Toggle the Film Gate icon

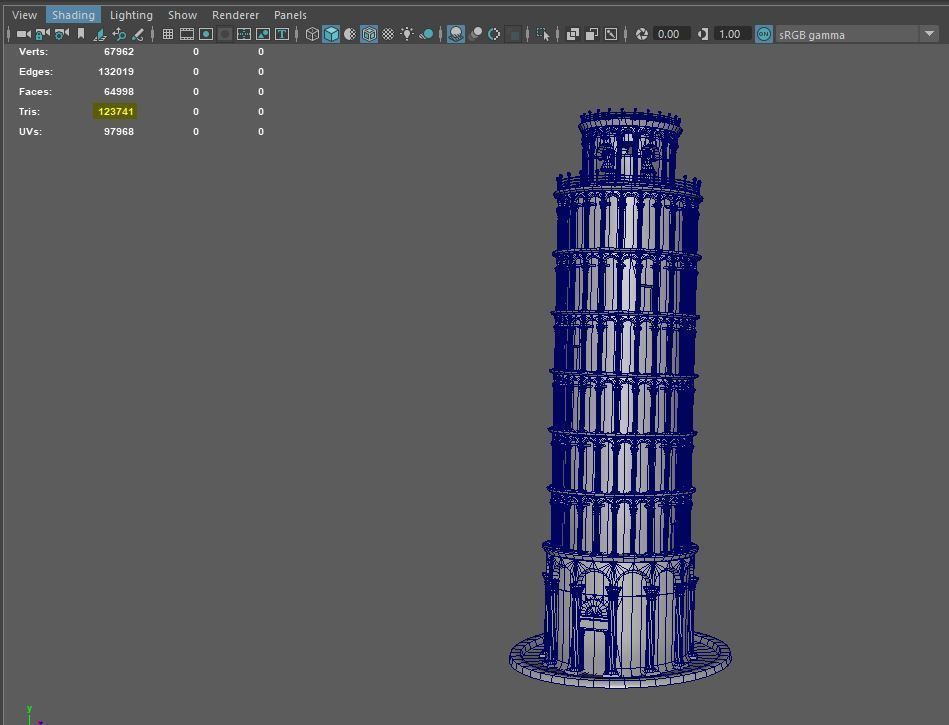tap(187, 34)
